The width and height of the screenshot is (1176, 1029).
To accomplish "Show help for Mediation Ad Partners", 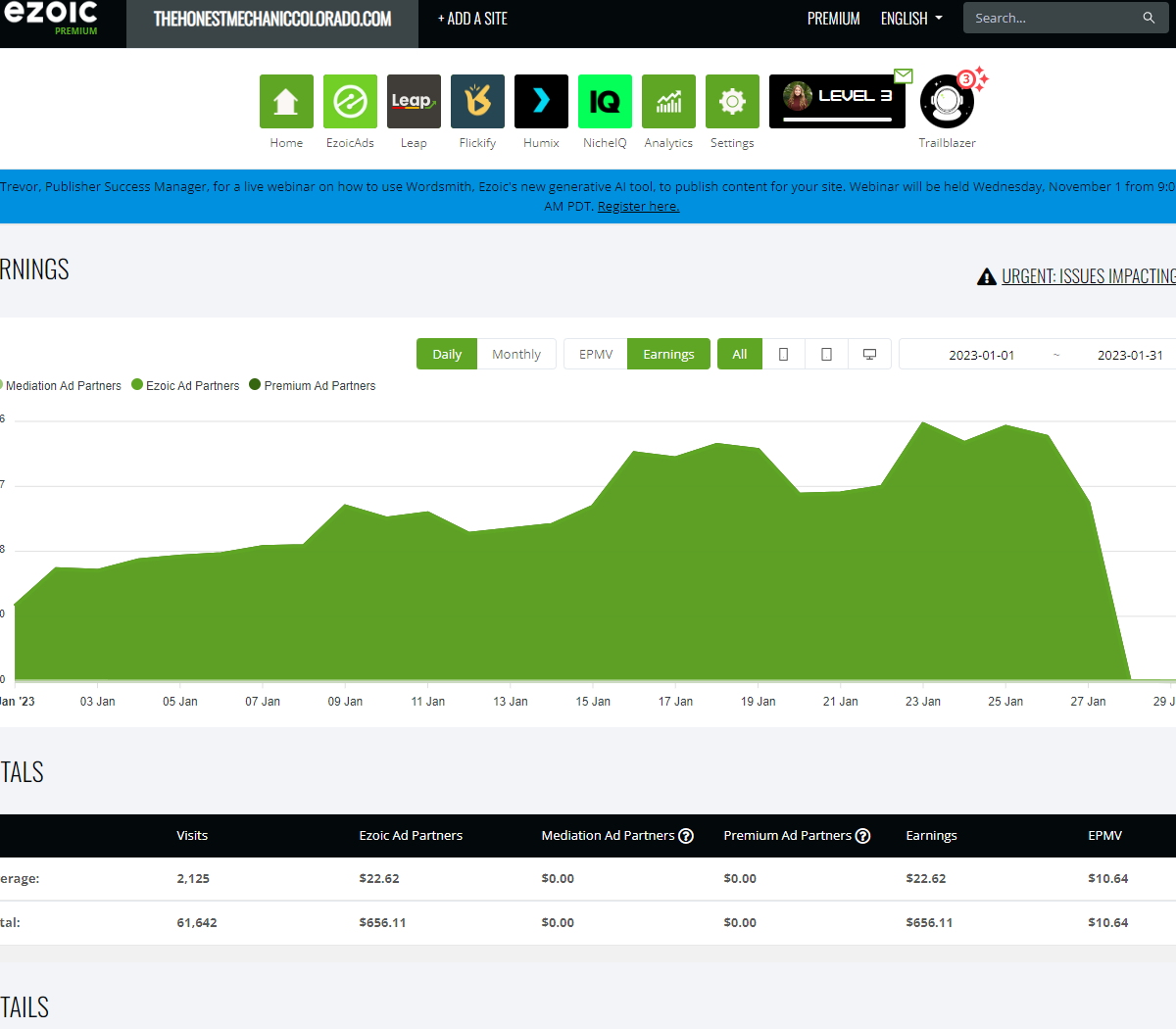I will 686,836.
